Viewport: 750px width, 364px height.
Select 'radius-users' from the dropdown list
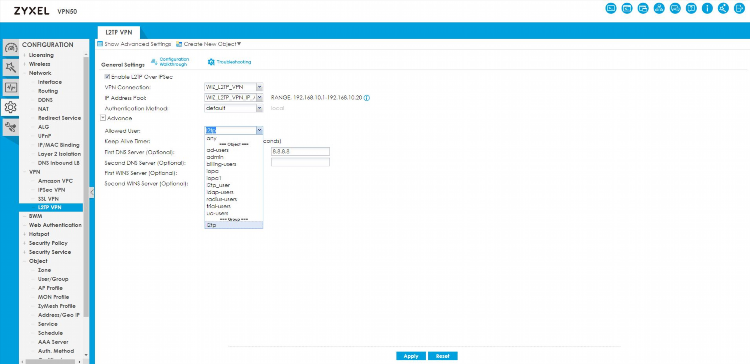tap(233, 199)
